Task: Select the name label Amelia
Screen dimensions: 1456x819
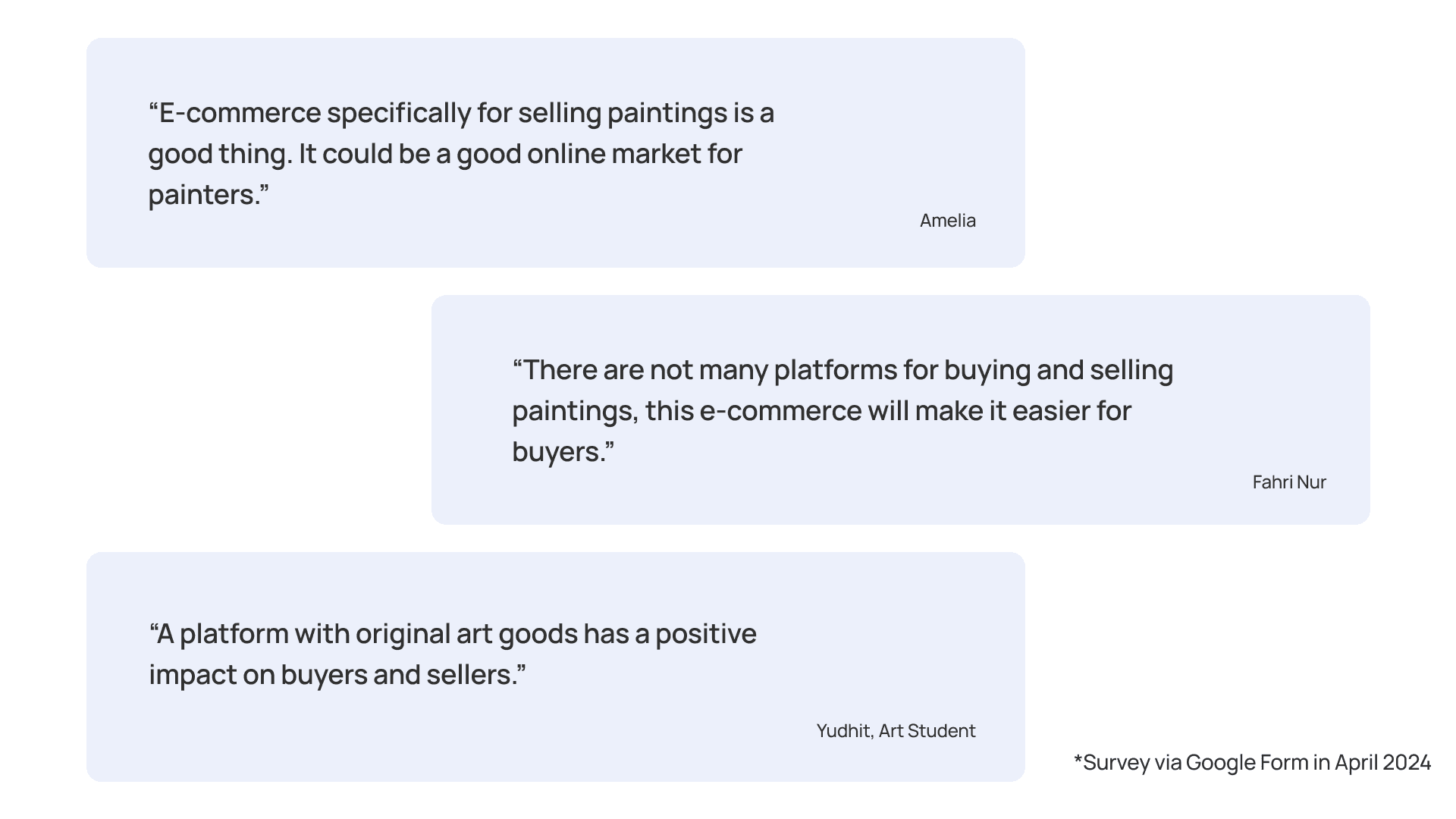Action: (x=947, y=221)
